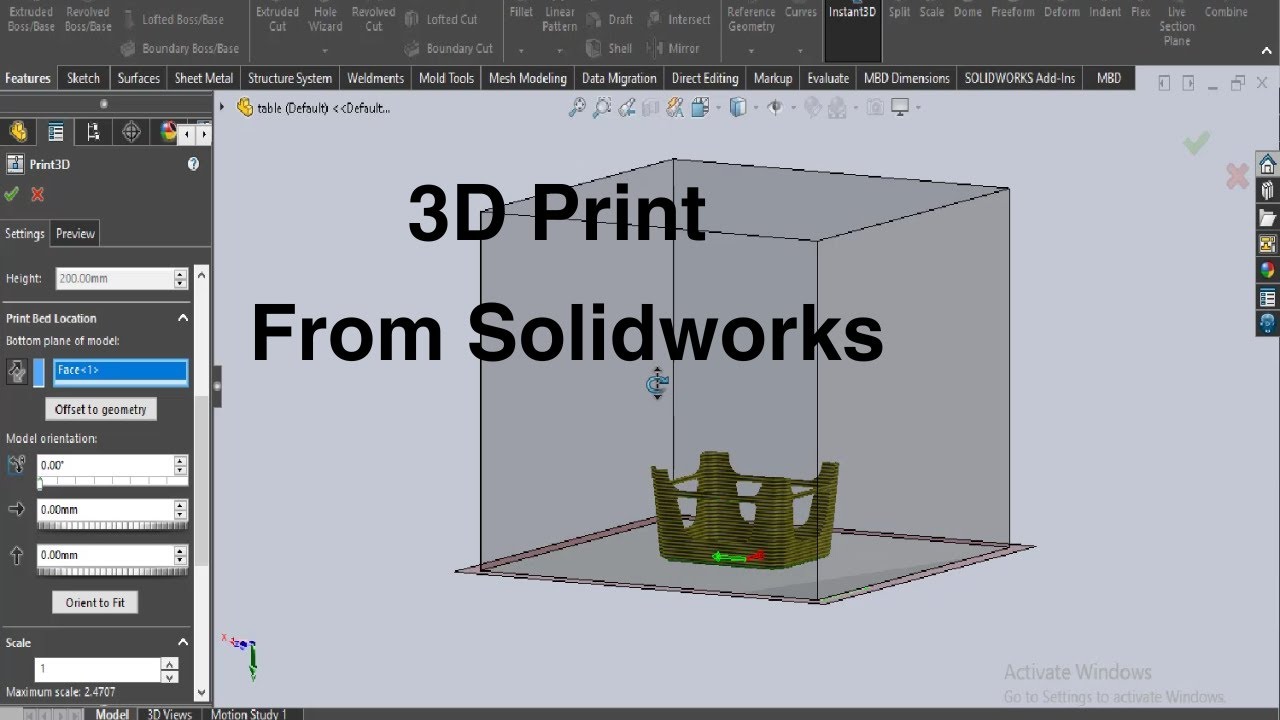1280x720 pixels.
Task: Click the Reverse direction button beside Face<1>
Action: [17, 372]
